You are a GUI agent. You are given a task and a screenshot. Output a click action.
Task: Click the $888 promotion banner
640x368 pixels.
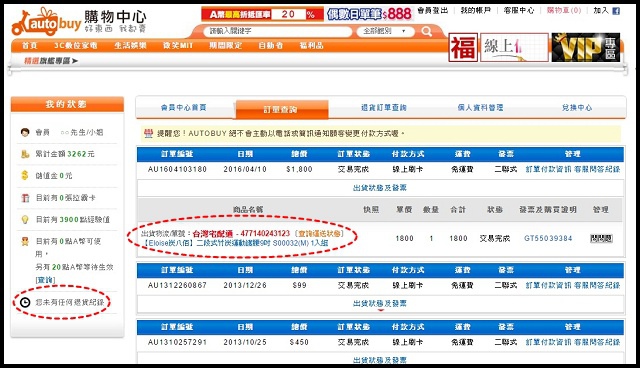370,14
